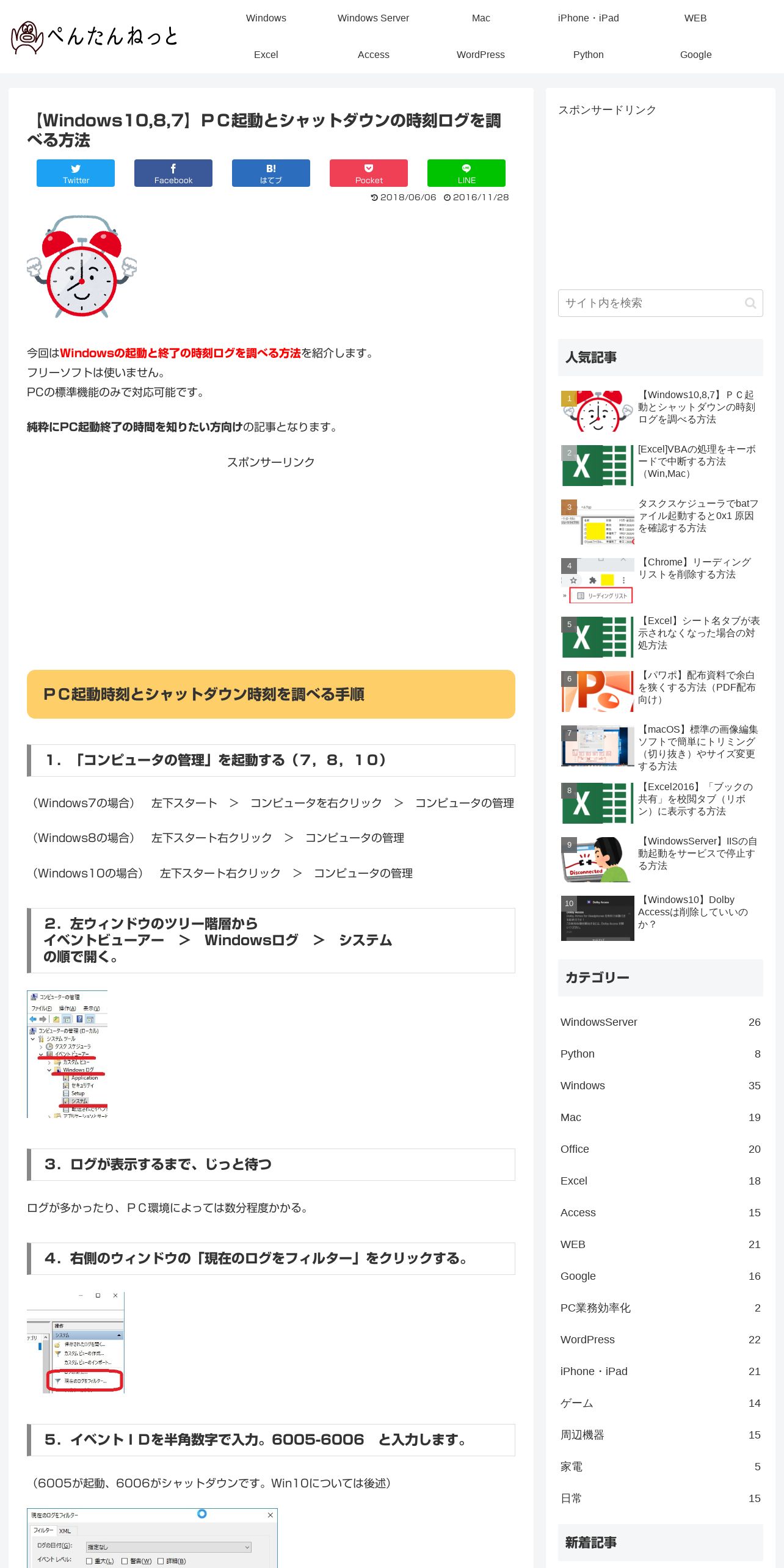The image size is (784, 1568).
Task: Open WEB category with 21 posts
Action: point(661,1244)
